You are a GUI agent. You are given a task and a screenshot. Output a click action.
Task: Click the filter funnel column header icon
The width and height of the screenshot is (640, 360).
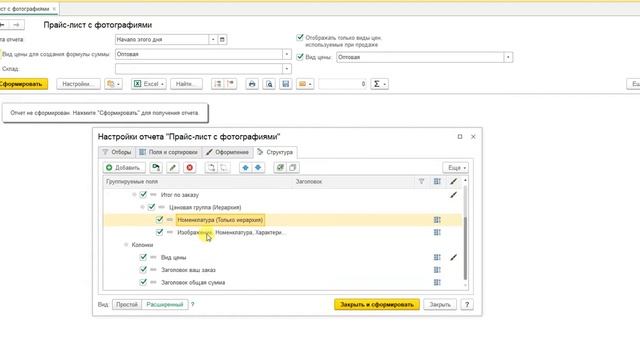pyautogui.click(x=421, y=182)
